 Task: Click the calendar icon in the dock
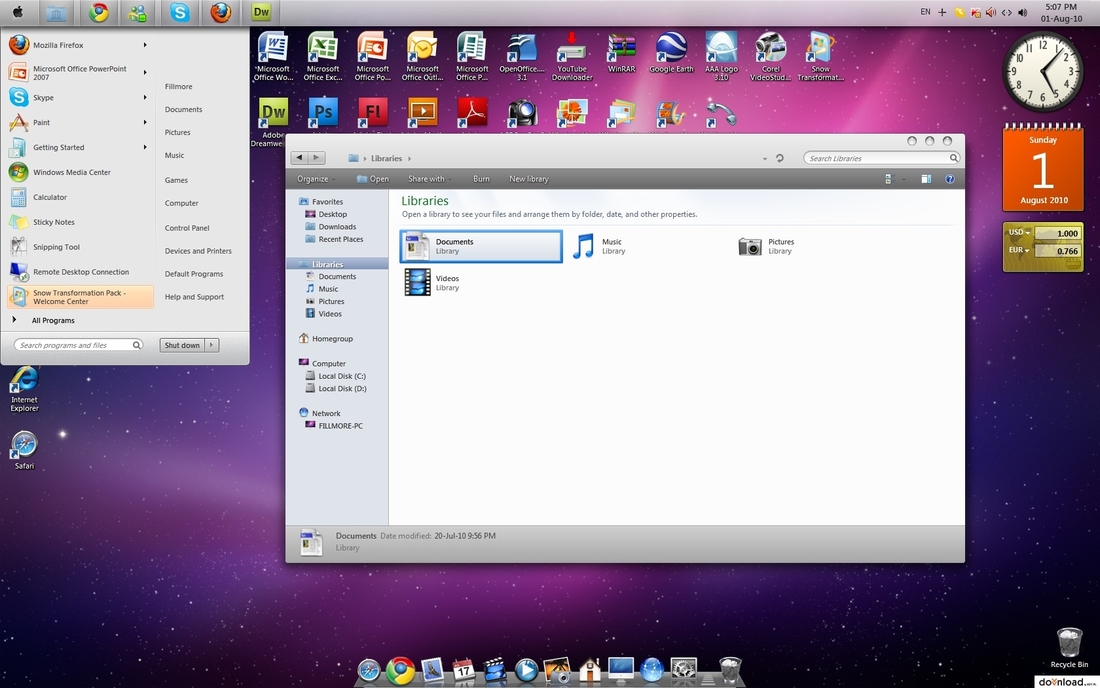click(463, 670)
